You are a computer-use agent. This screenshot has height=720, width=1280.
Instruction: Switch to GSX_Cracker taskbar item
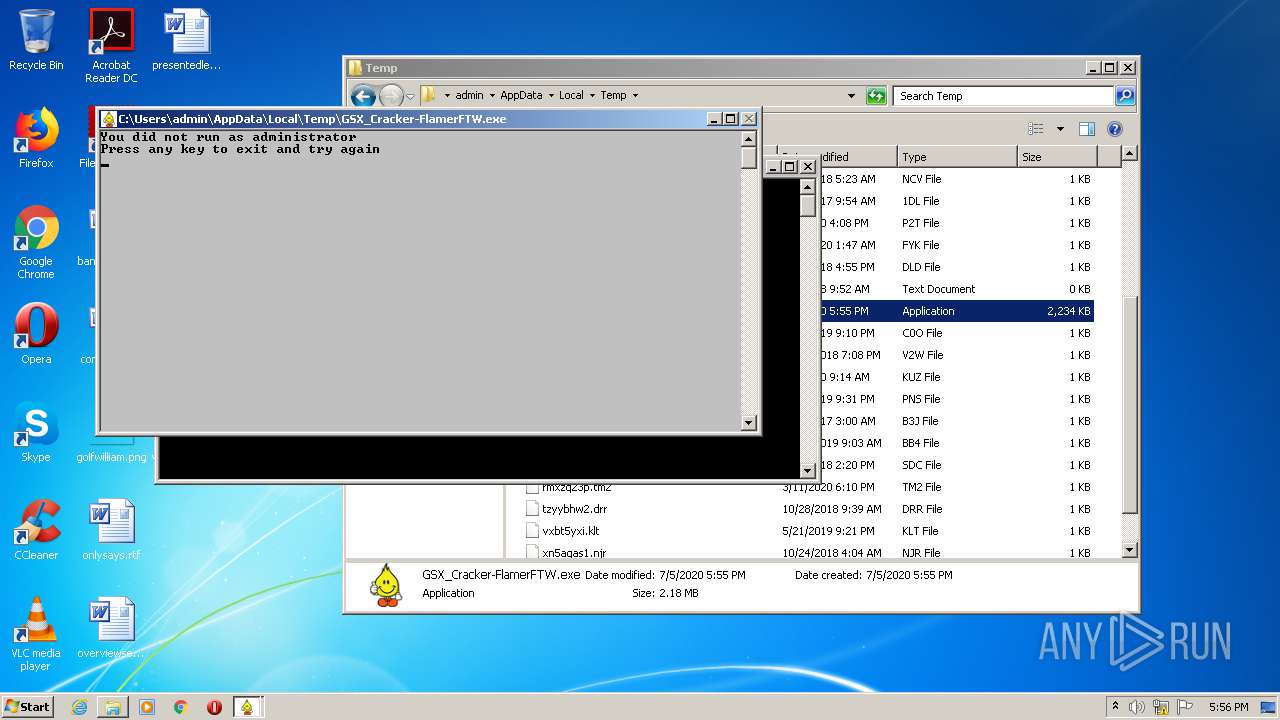(247, 707)
